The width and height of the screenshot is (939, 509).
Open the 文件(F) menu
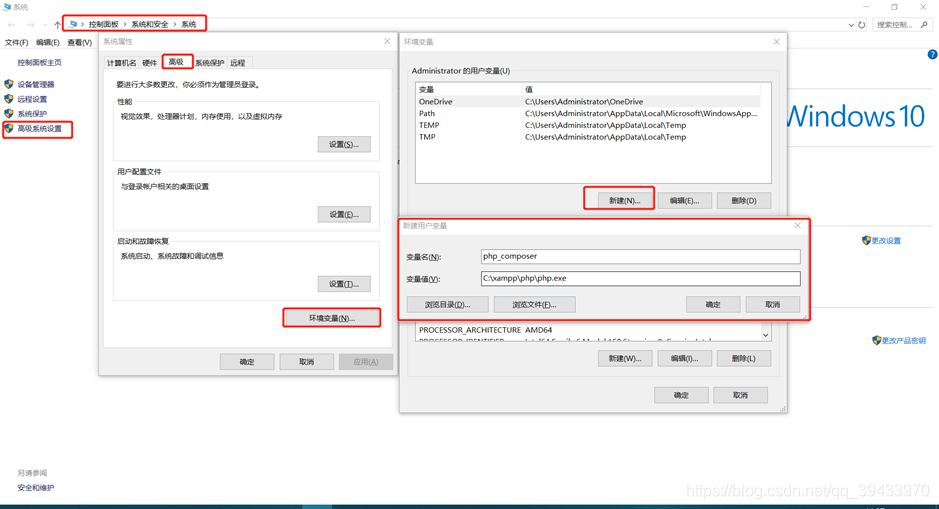tap(16, 43)
